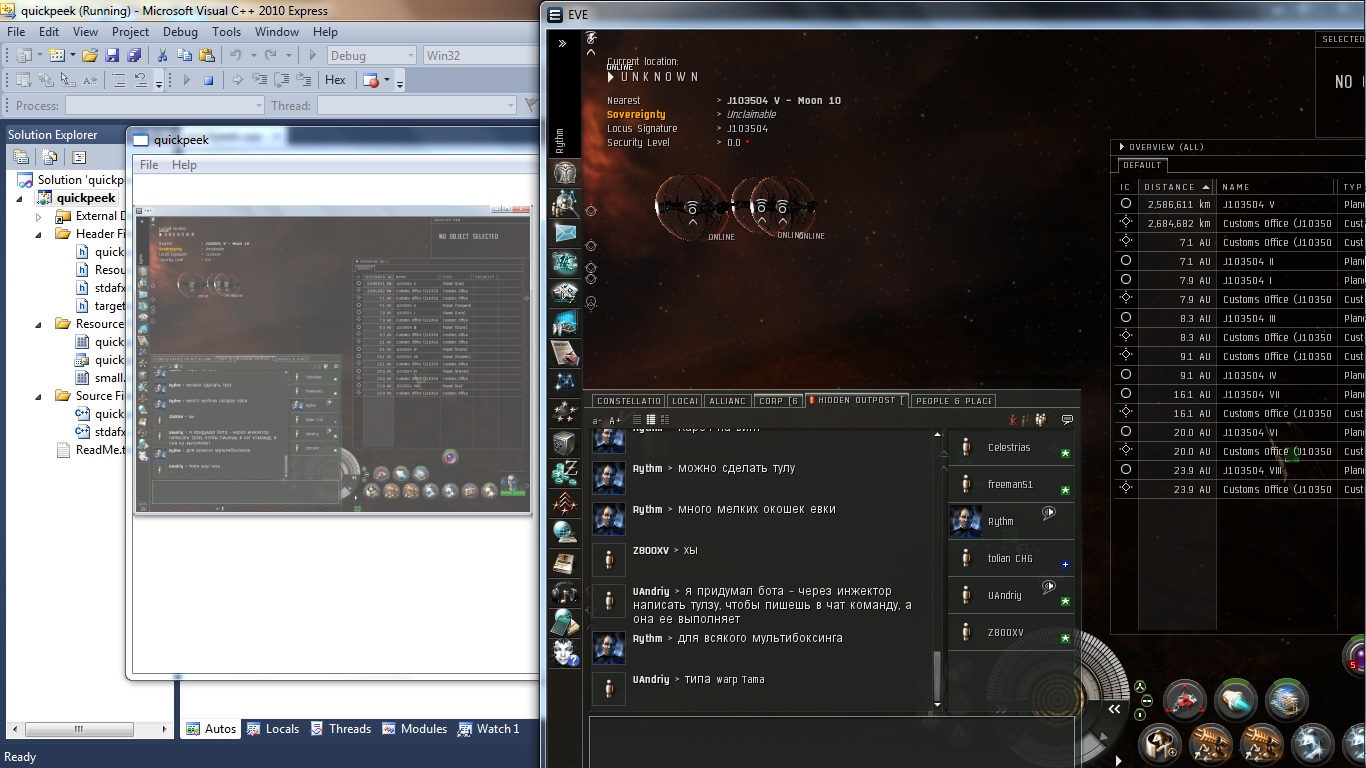The height and width of the screenshot is (768, 1366).
Task: Click Properties icon in Solution Explorer toolbar
Action: point(20,157)
